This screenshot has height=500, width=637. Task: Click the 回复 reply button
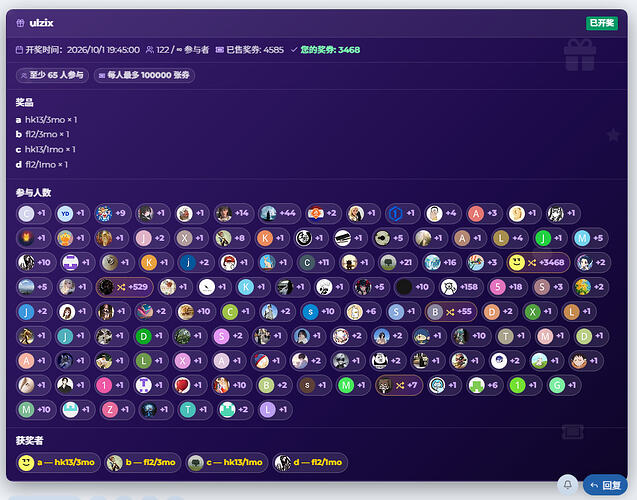(605, 485)
